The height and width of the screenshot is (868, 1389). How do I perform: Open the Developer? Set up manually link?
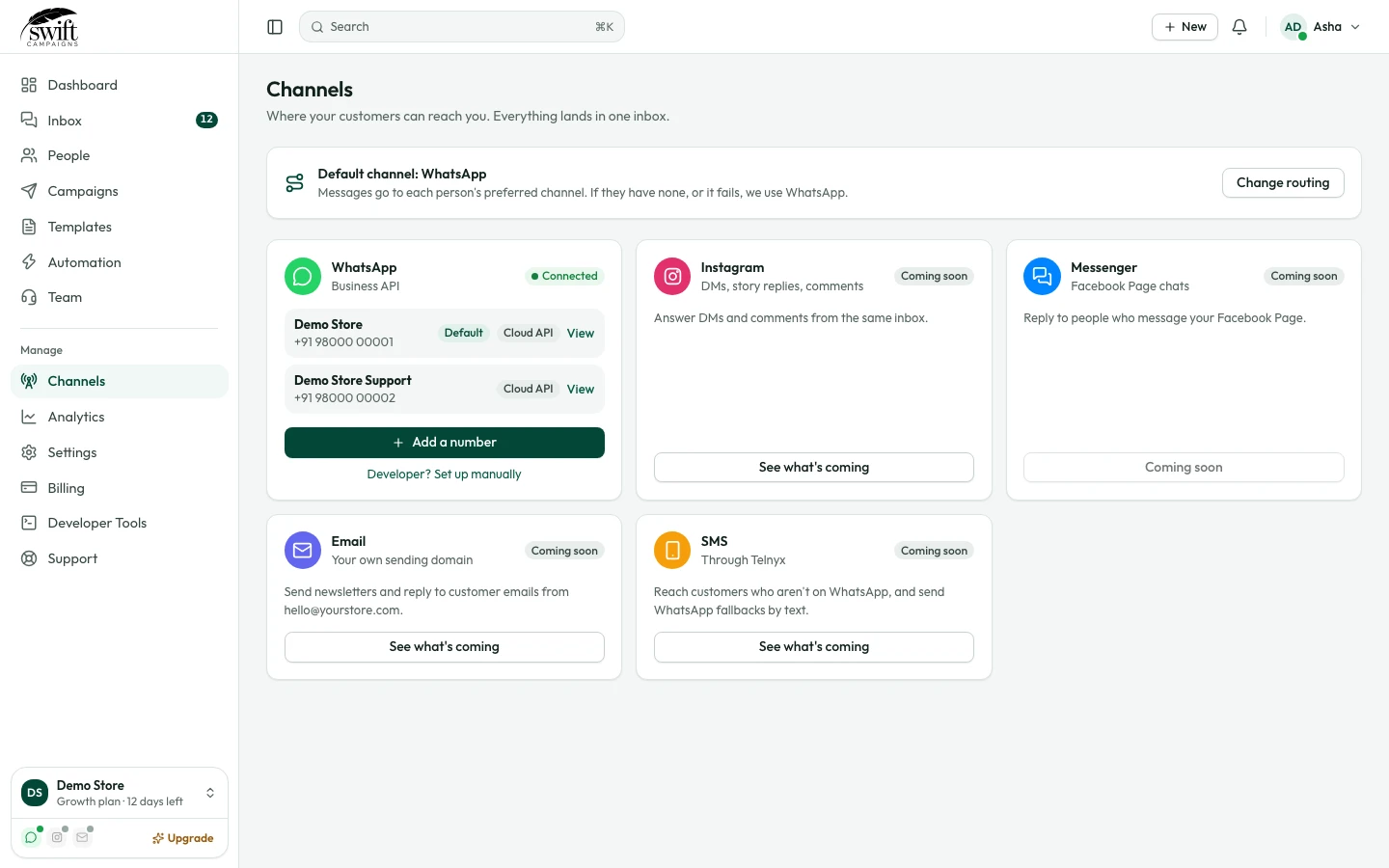[445, 475]
